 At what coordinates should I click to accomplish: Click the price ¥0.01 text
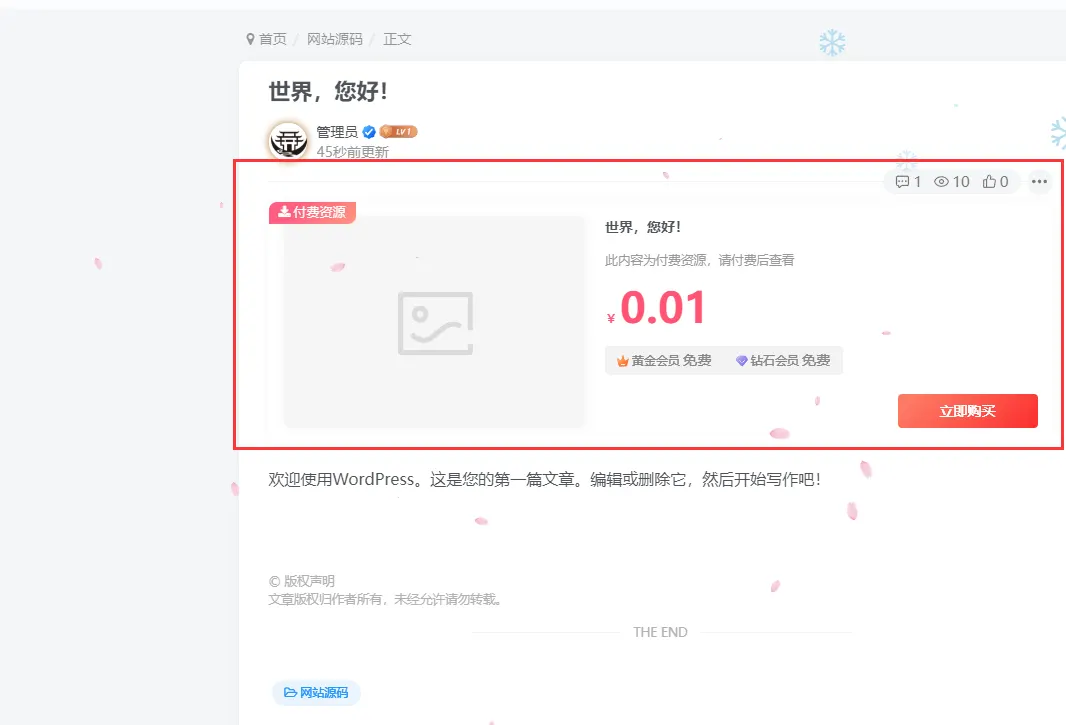pos(656,308)
